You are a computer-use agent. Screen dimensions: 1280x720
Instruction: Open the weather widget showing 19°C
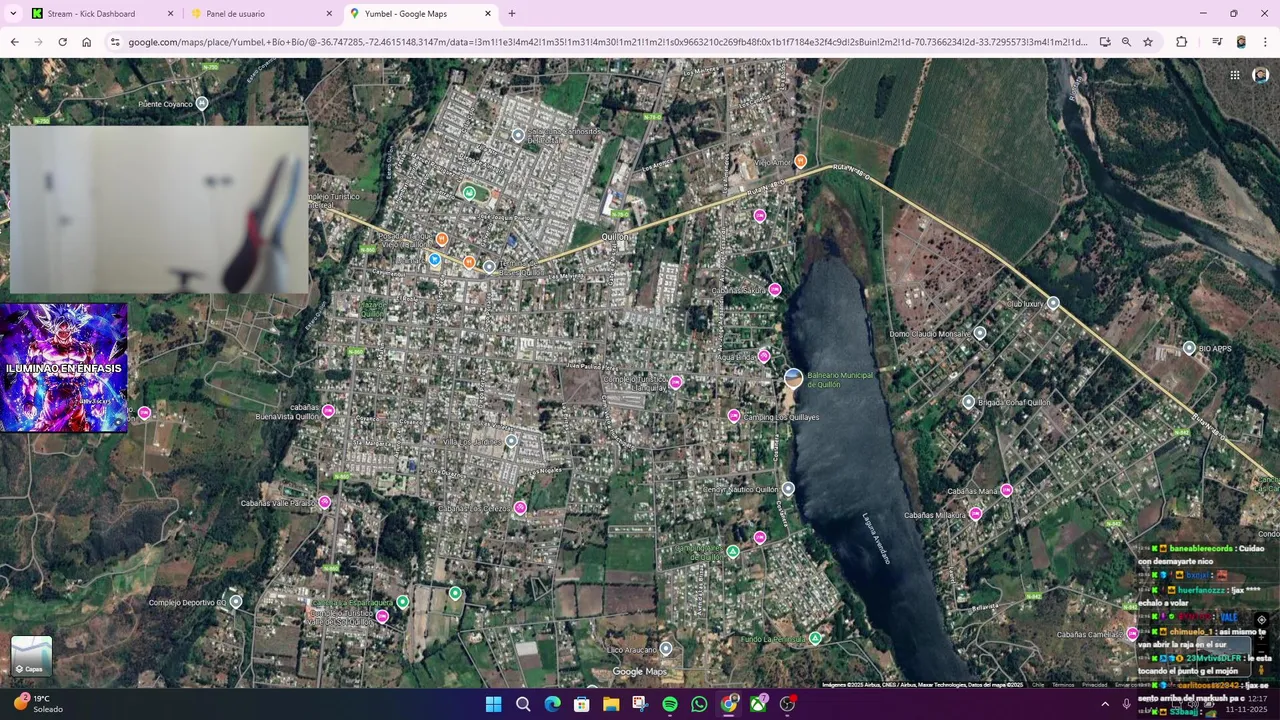tap(38, 704)
